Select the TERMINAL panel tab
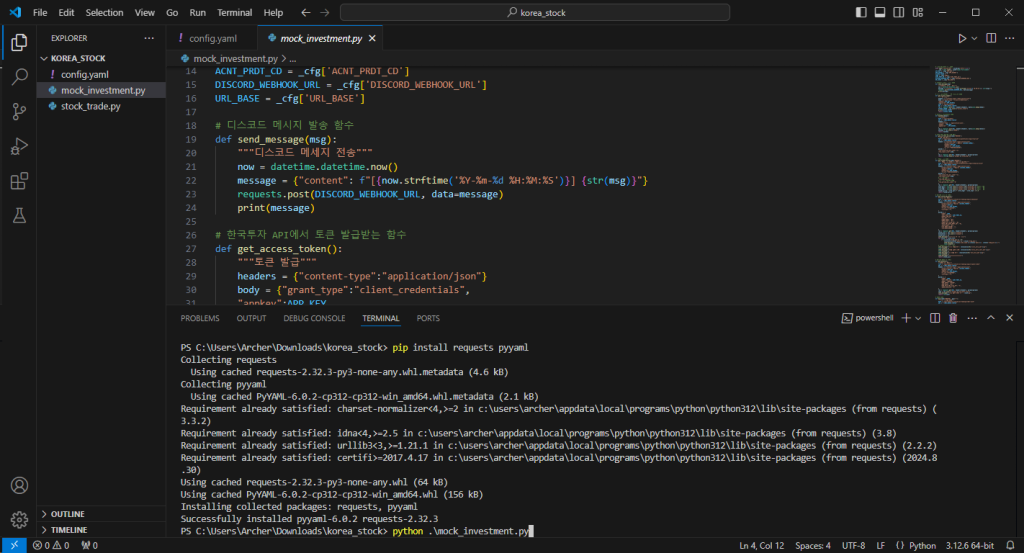 pyautogui.click(x=381, y=318)
